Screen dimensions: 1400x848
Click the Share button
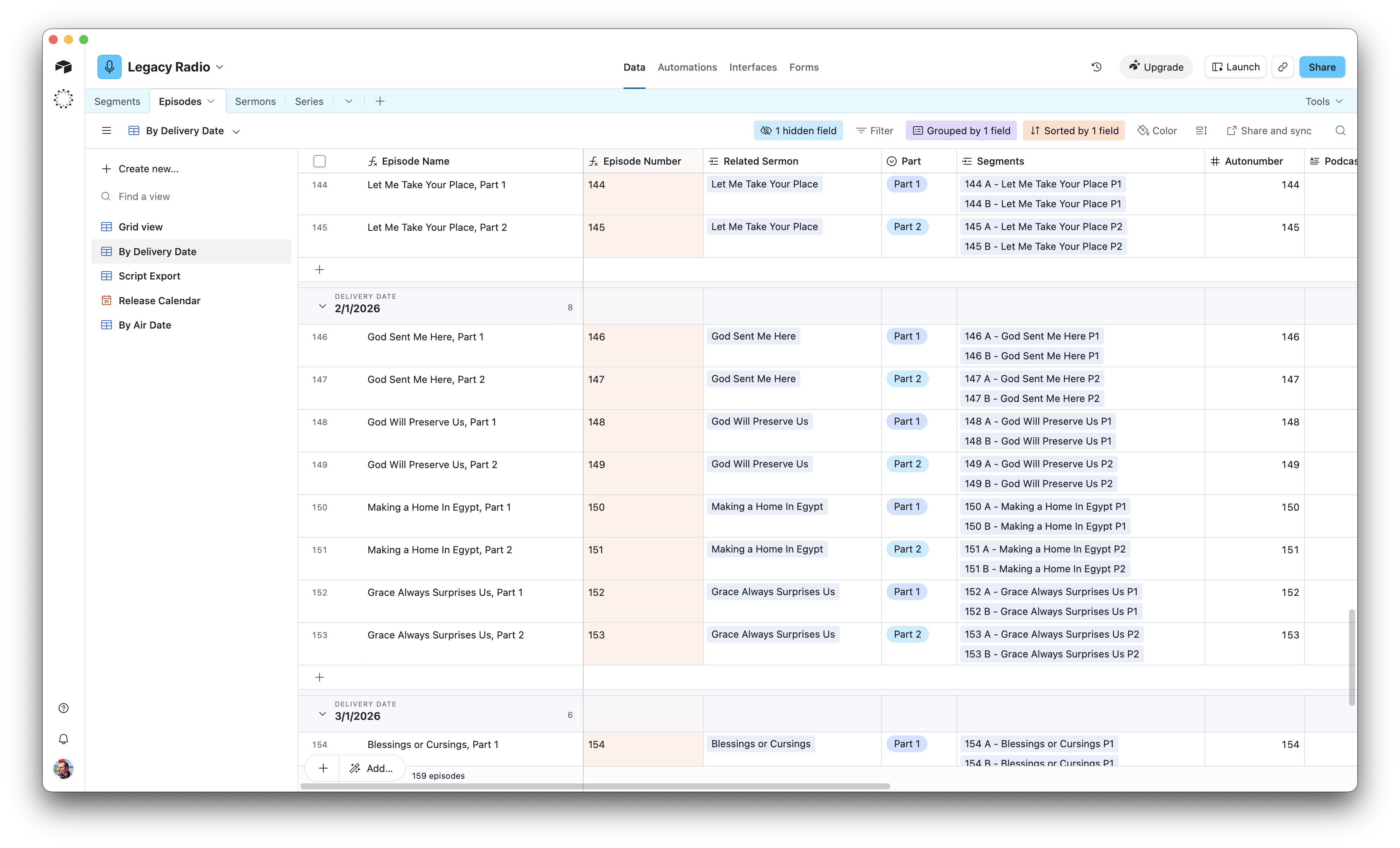click(1322, 67)
